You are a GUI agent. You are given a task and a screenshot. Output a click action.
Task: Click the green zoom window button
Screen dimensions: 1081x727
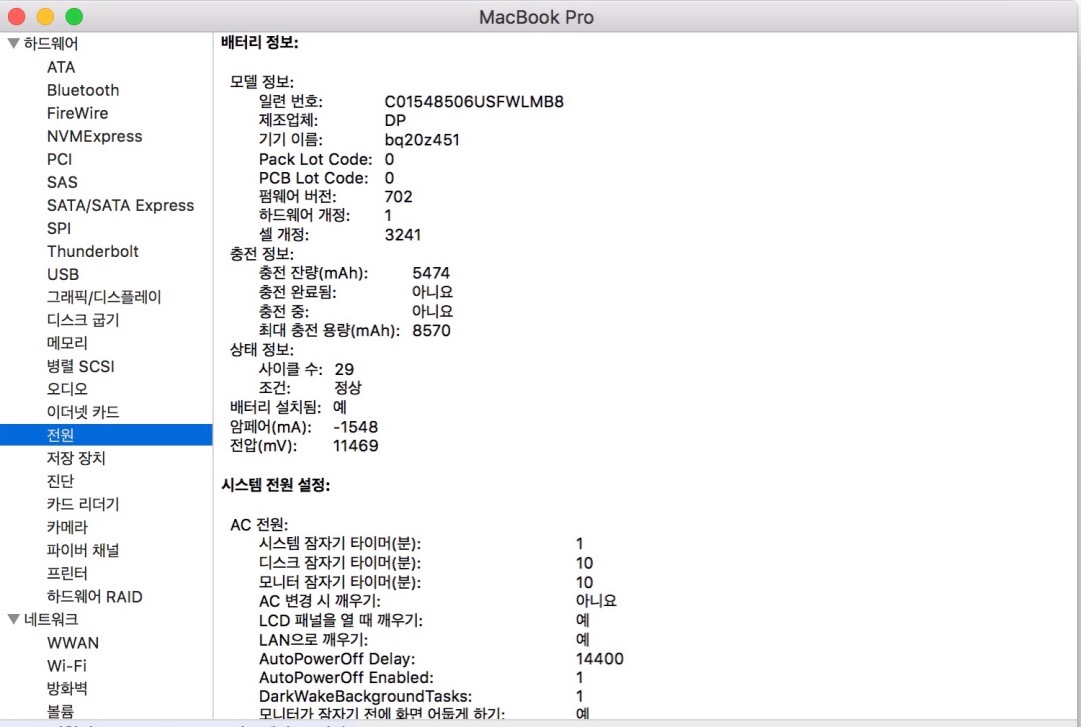74,17
